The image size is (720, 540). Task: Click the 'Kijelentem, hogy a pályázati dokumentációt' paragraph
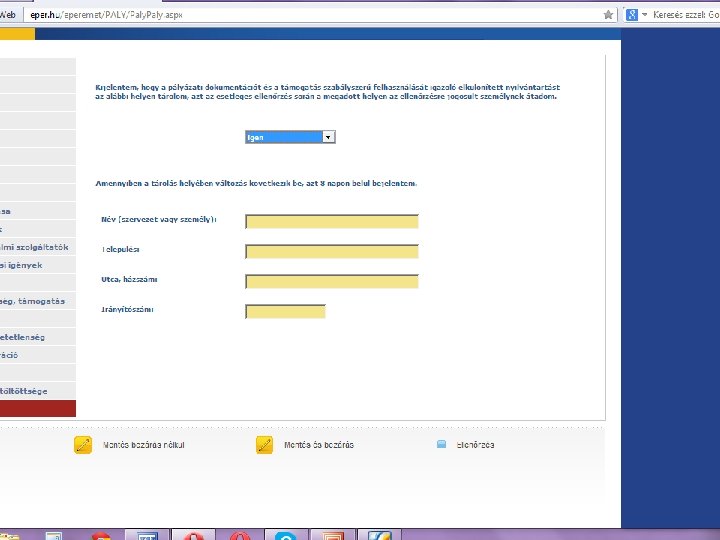327,92
